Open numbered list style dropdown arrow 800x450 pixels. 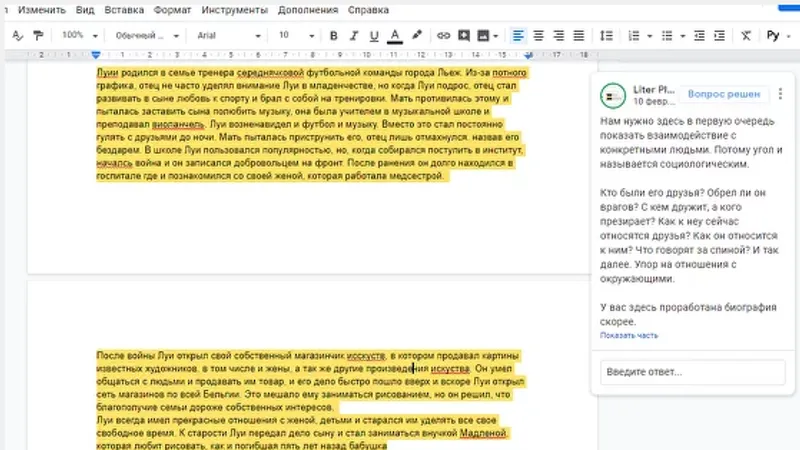coord(649,36)
